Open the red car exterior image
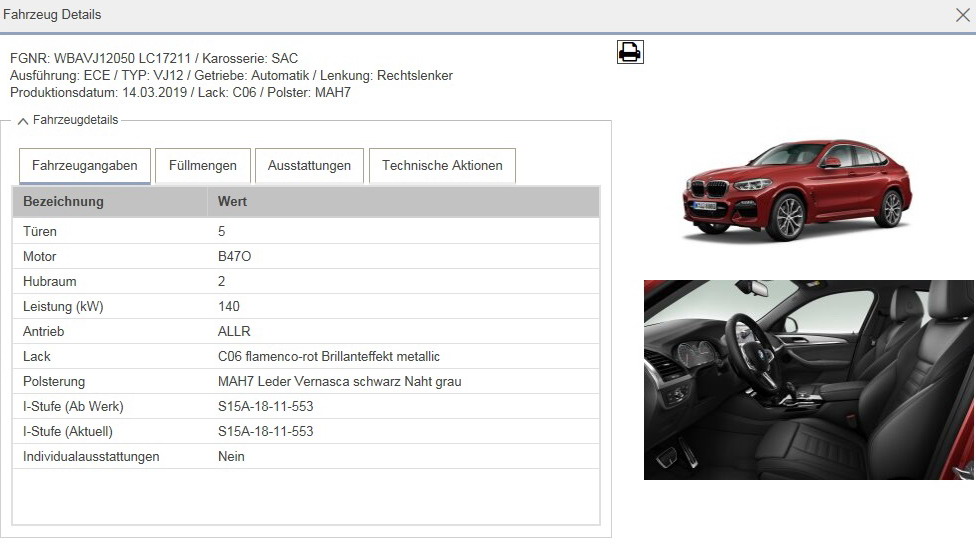This screenshot has height=548, width=976. tap(797, 189)
